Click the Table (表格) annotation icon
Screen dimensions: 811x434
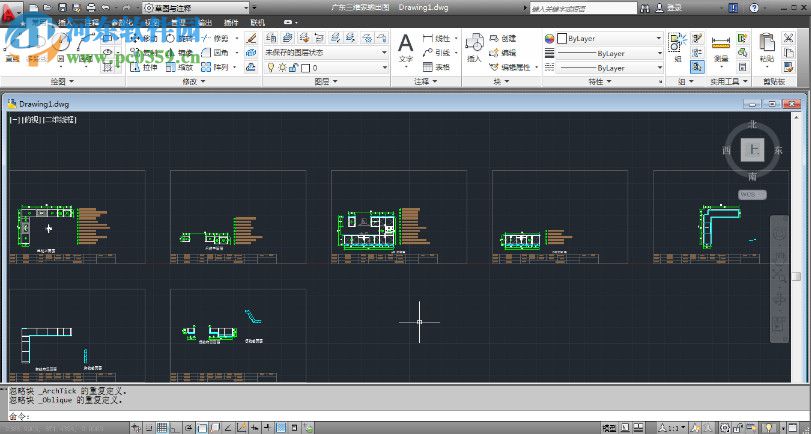[x=436, y=67]
